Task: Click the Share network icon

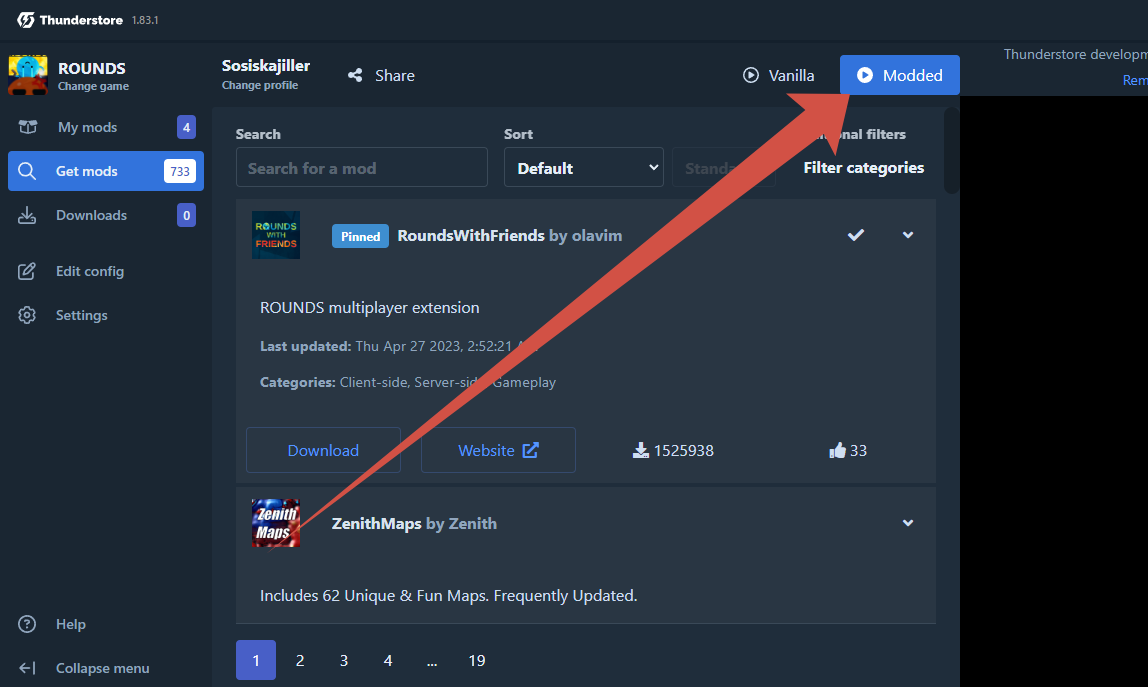Action: [x=355, y=75]
